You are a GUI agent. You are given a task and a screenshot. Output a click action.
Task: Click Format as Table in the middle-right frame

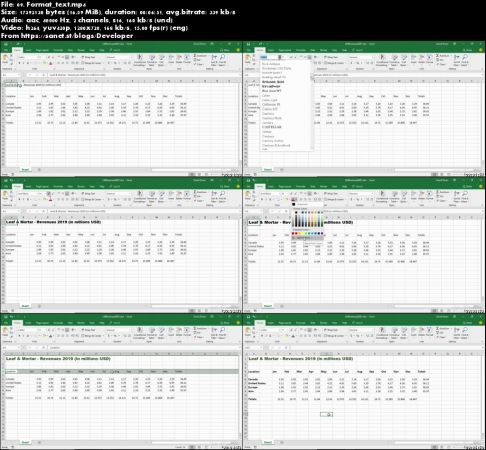tap(394, 196)
